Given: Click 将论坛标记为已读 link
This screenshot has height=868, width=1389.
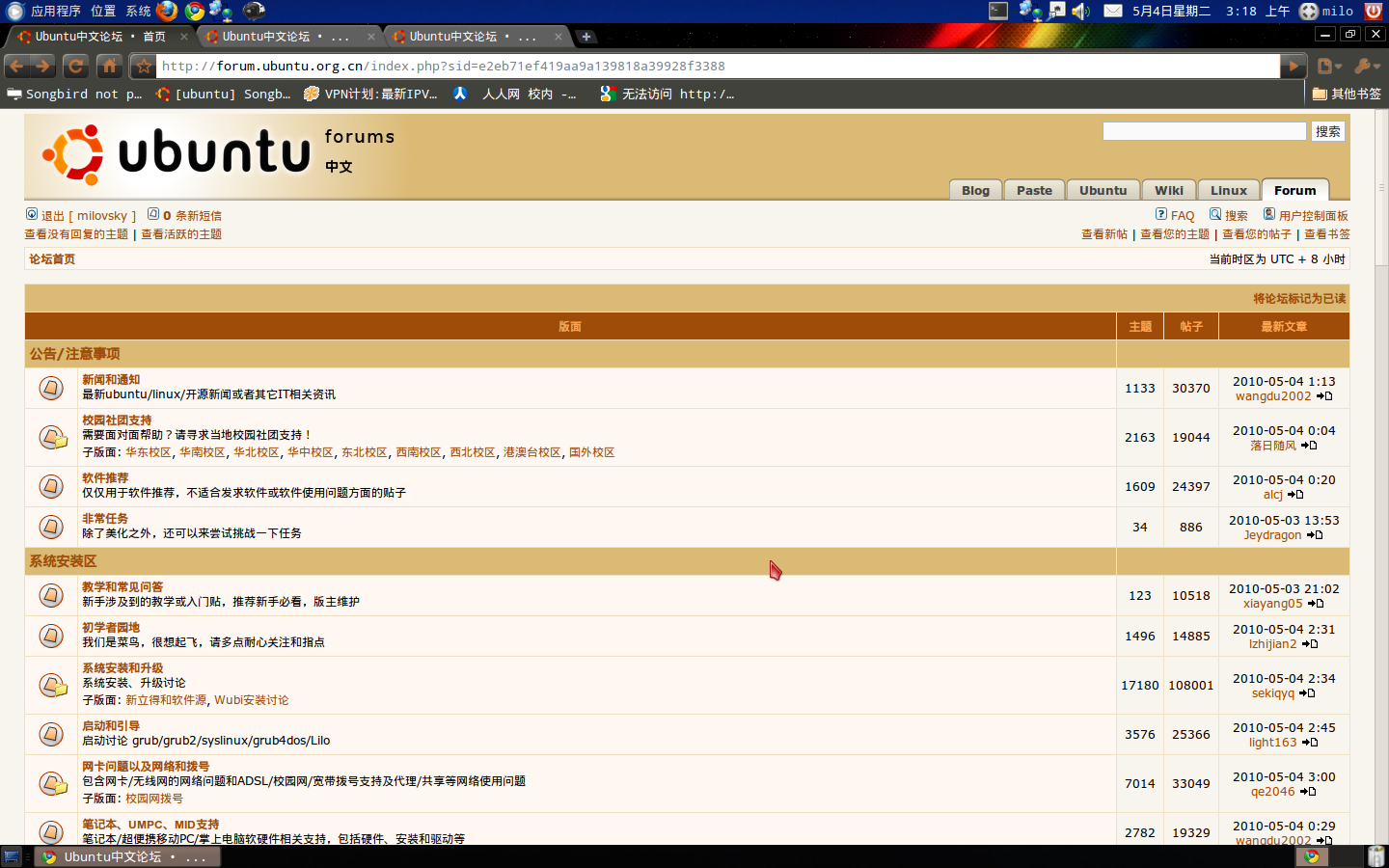Looking at the screenshot, I should pyautogui.click(x=1299, y=299).
